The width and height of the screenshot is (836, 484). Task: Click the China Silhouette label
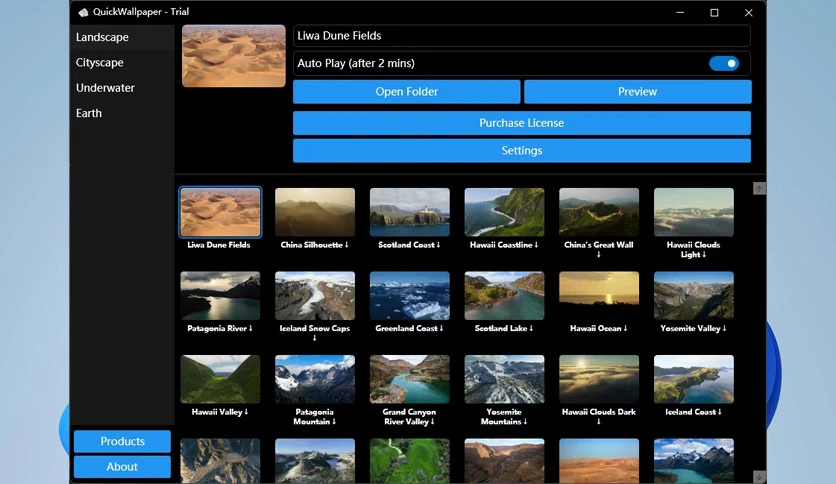click(x=315, y=245)
